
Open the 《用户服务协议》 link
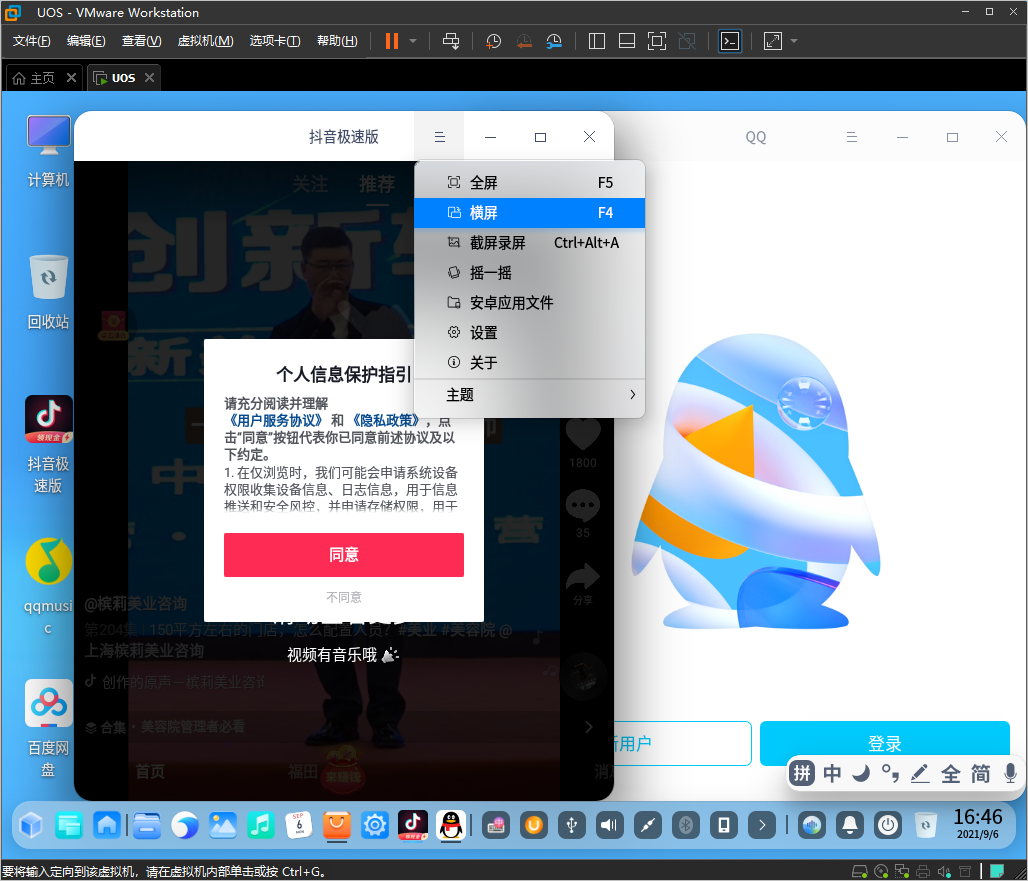pyautogui.click(x=275, y=420)
